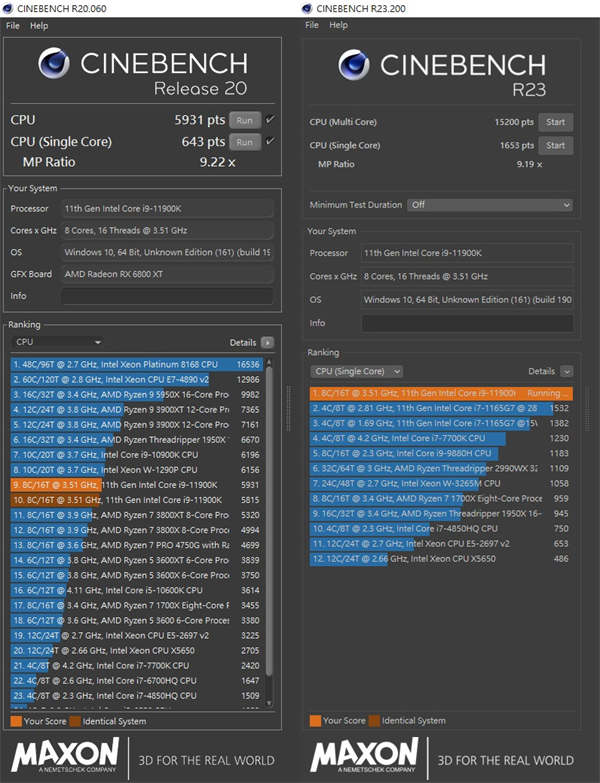Click the MAXON logo in R20 window
This screenshot has height=783, width=600.
point(65,757)
